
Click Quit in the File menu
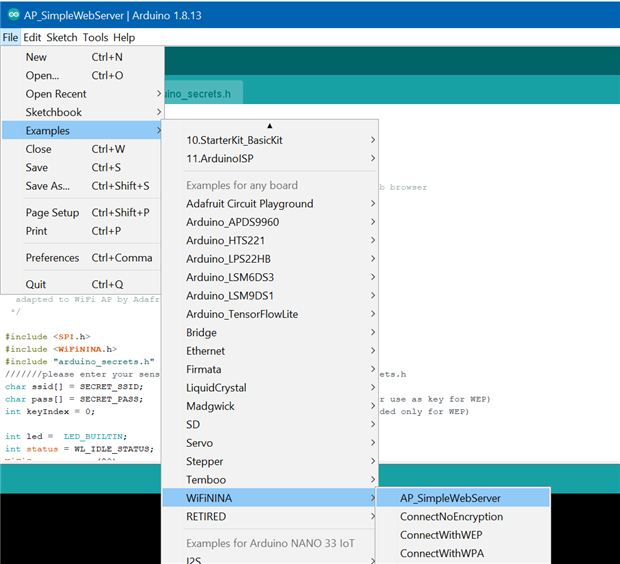pos(37,284)
